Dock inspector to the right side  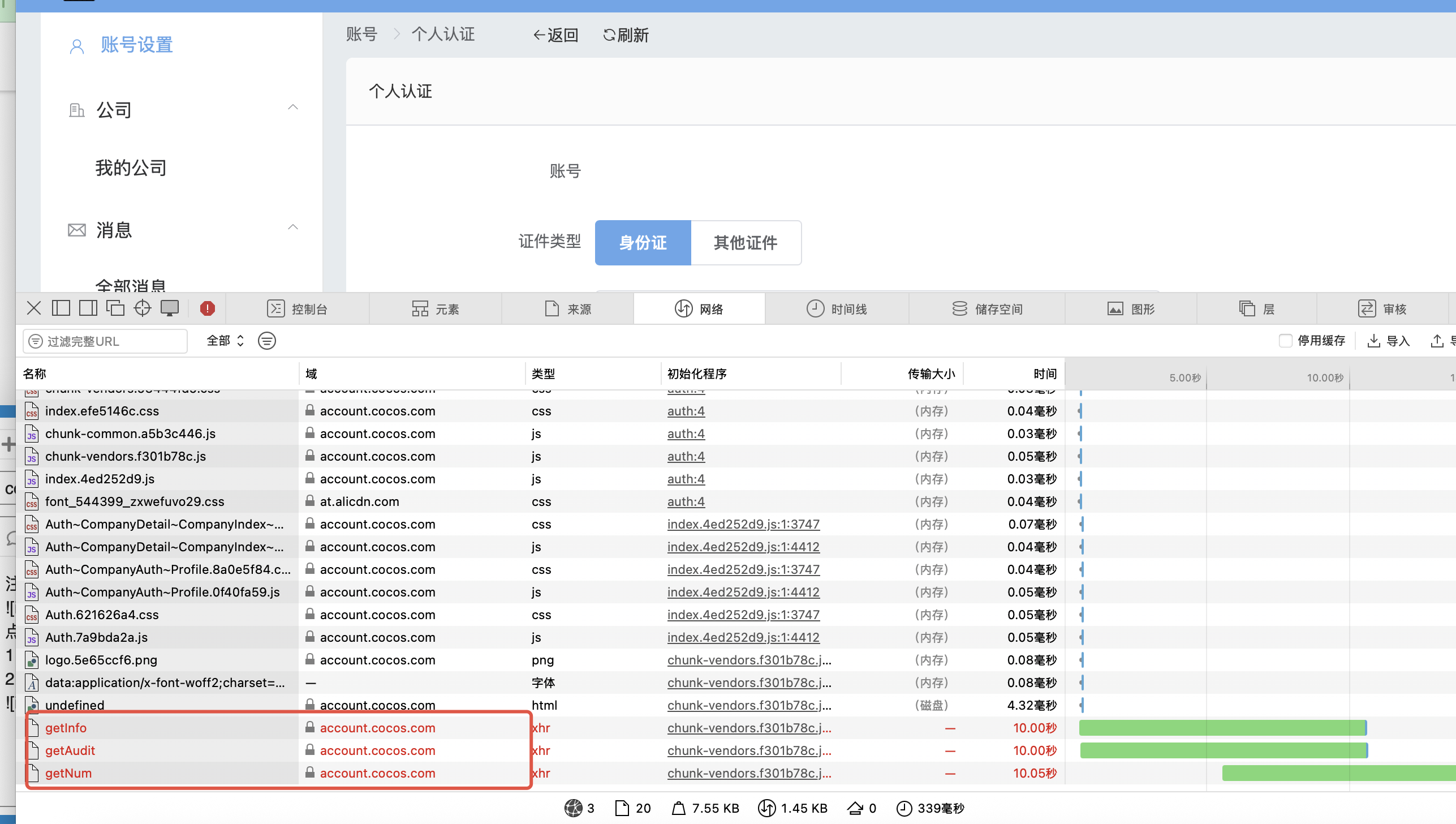pos(88,308)
